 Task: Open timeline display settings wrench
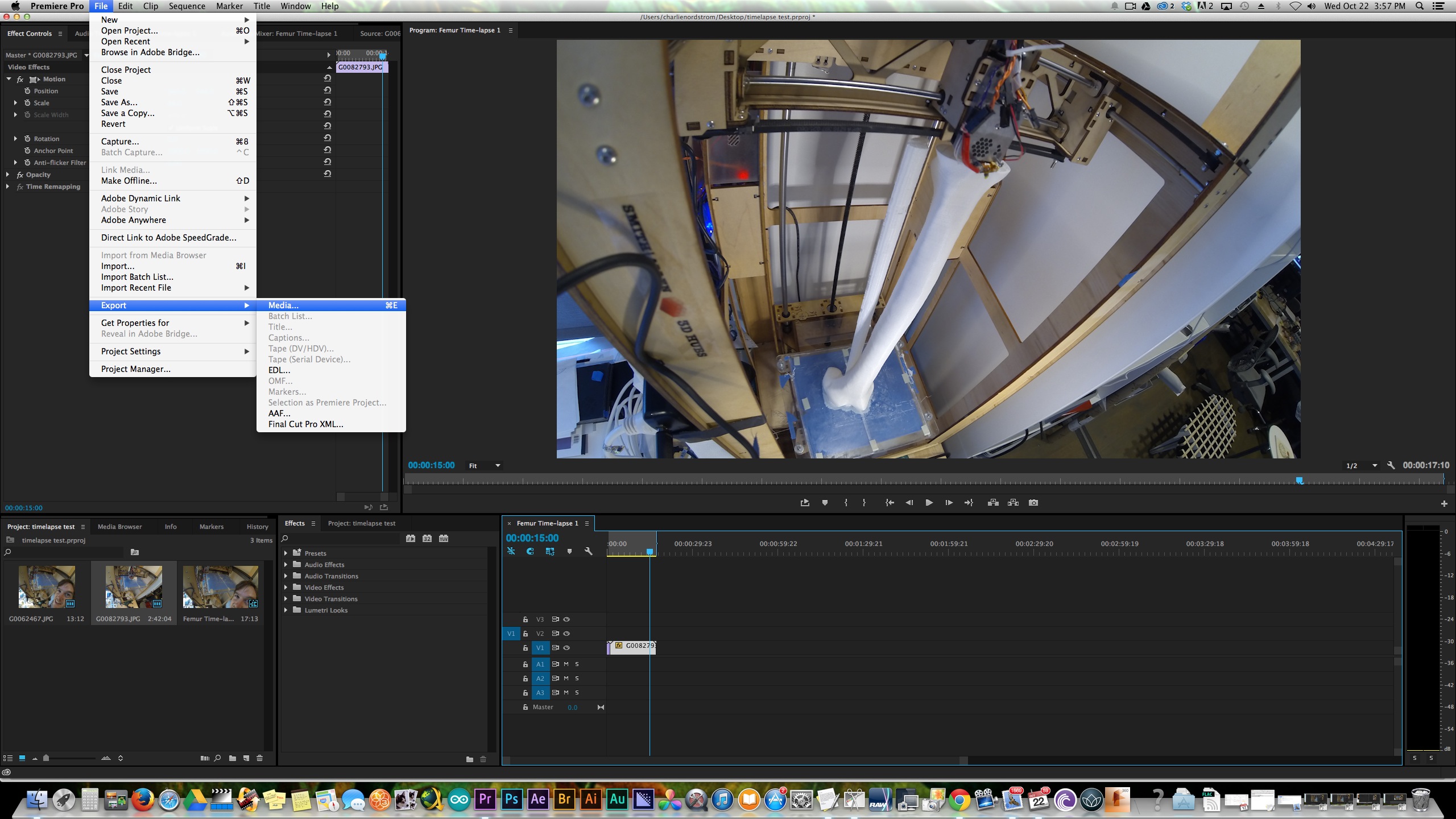pyautogui.click(x=589, y=551)
